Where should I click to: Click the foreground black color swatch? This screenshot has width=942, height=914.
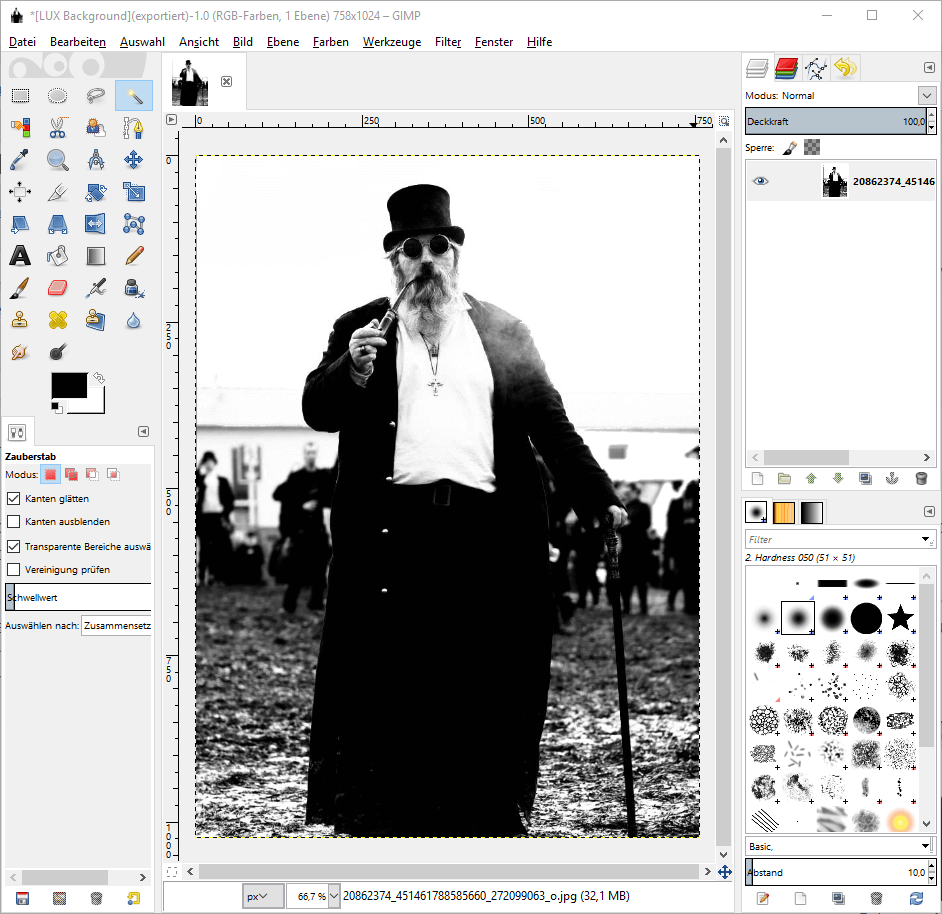(68, 386)
